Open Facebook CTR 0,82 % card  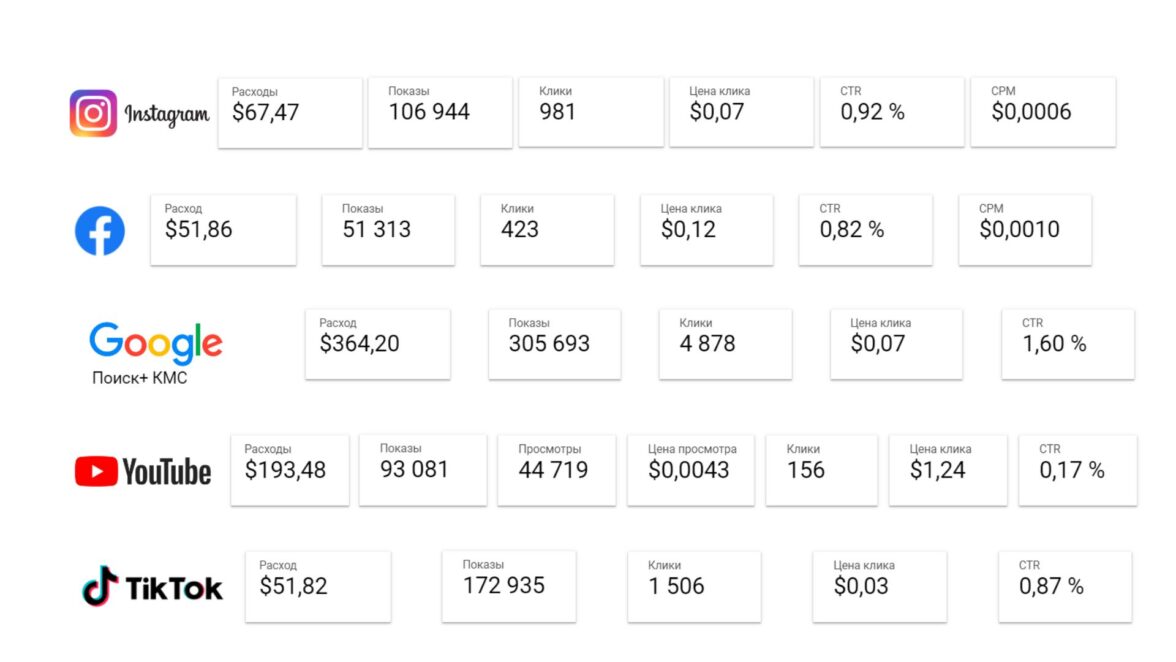tap(865, 230)
